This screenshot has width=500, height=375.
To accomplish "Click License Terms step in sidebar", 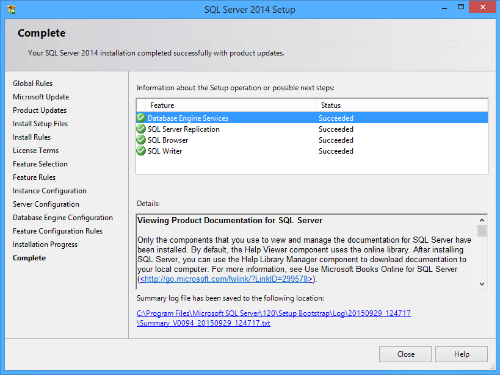I will (36, 151).
